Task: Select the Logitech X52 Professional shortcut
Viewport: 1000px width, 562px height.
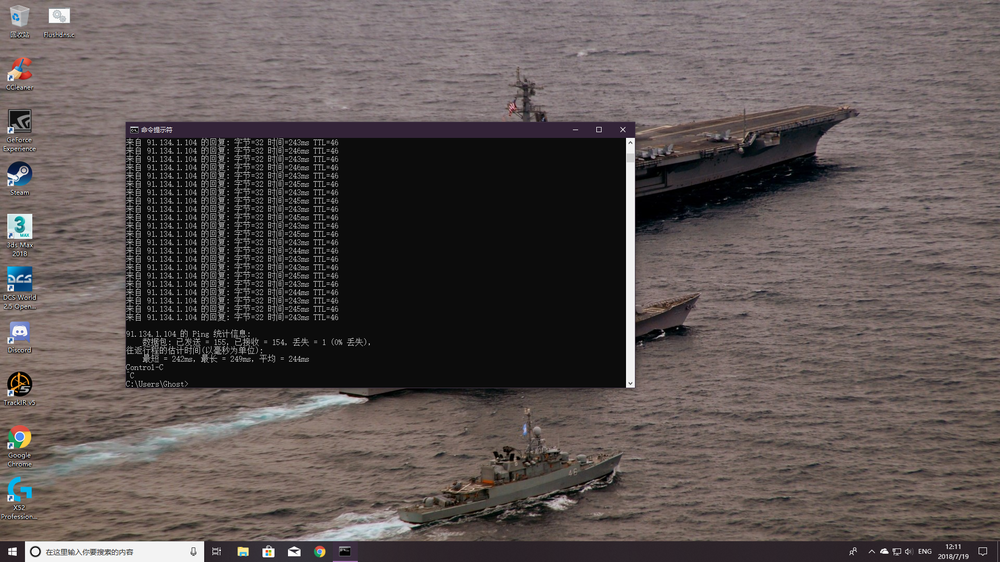Action: [19, 499]
